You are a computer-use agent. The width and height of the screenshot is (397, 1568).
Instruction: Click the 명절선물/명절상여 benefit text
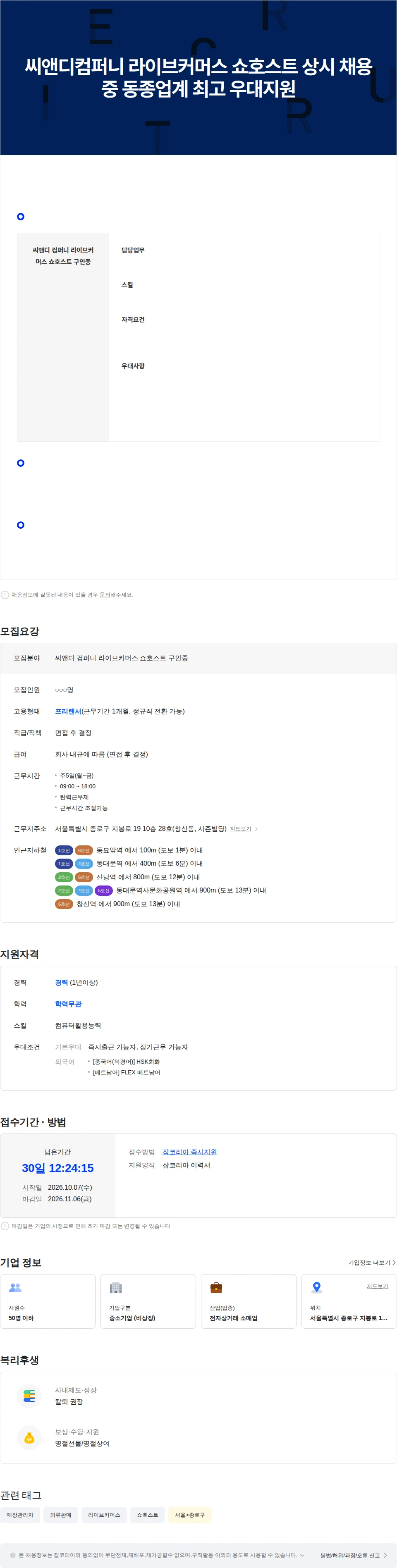82,1444
